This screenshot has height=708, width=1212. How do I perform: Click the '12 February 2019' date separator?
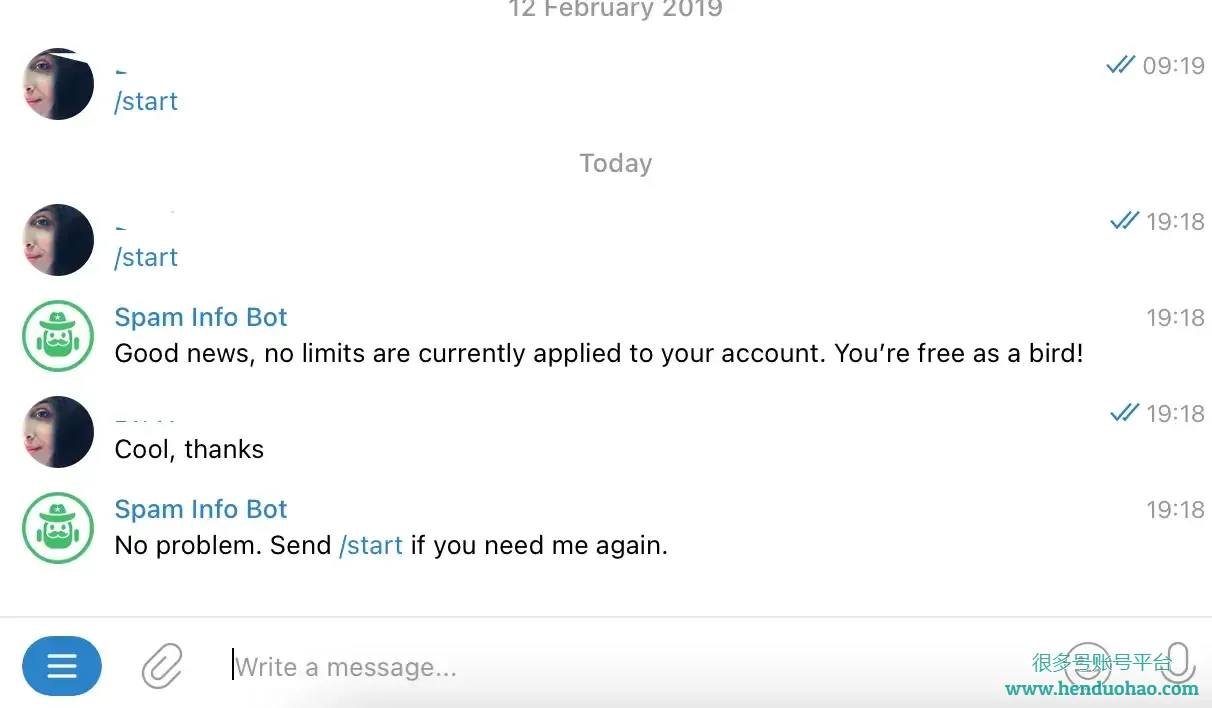616,10
